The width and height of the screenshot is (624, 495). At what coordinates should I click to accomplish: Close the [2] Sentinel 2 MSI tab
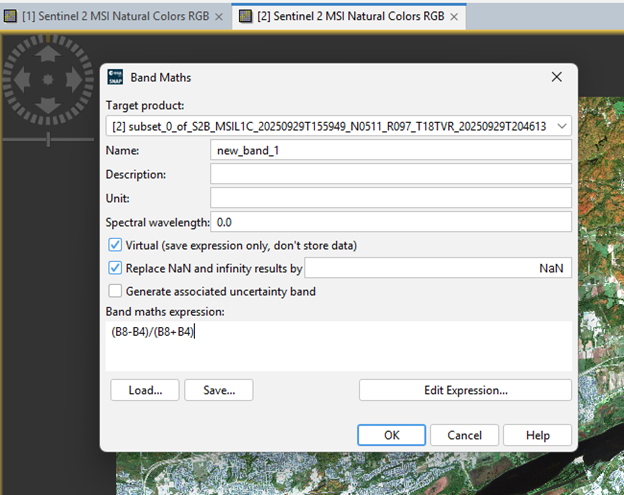coord(454,17)
